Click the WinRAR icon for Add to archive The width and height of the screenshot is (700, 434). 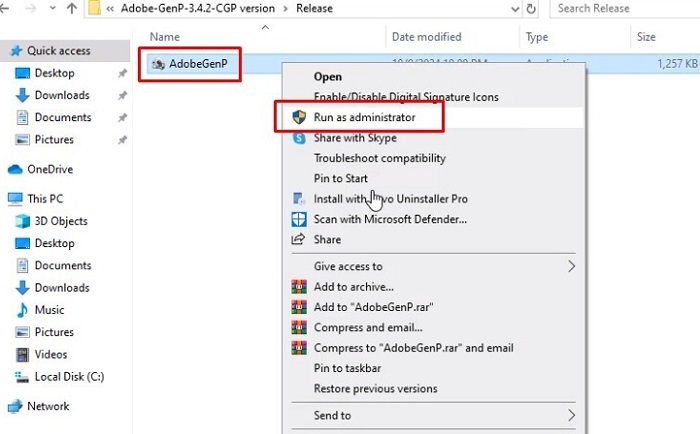coord(299,287)
